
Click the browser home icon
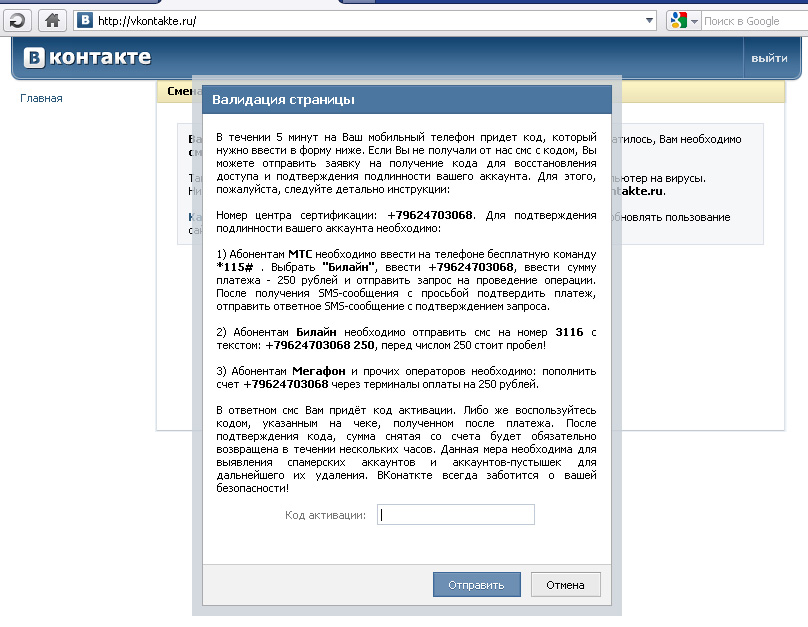[53, 21]
